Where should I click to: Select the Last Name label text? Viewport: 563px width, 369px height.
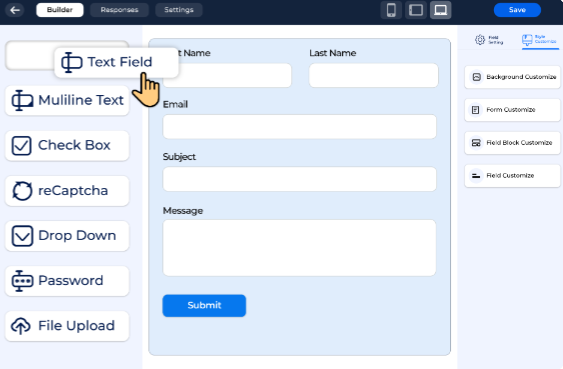[x=332, y=53]
